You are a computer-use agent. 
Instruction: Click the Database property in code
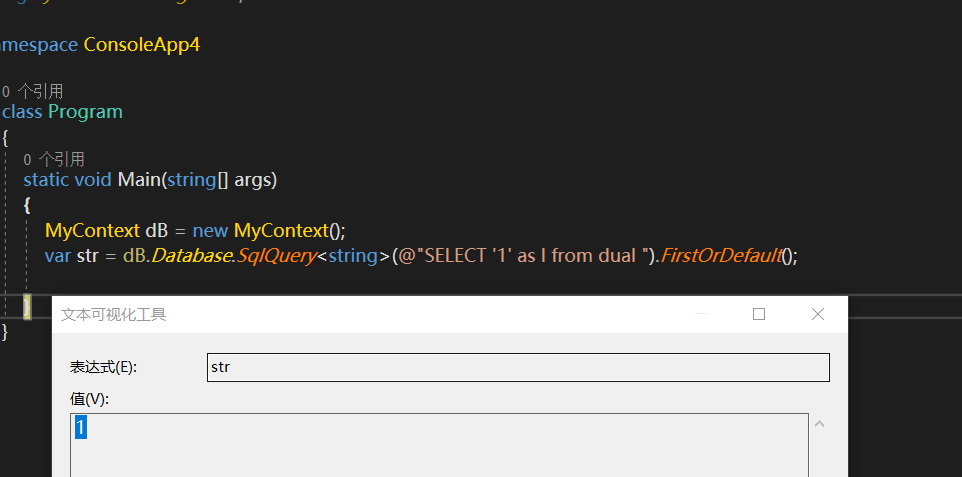coord(191,255)
